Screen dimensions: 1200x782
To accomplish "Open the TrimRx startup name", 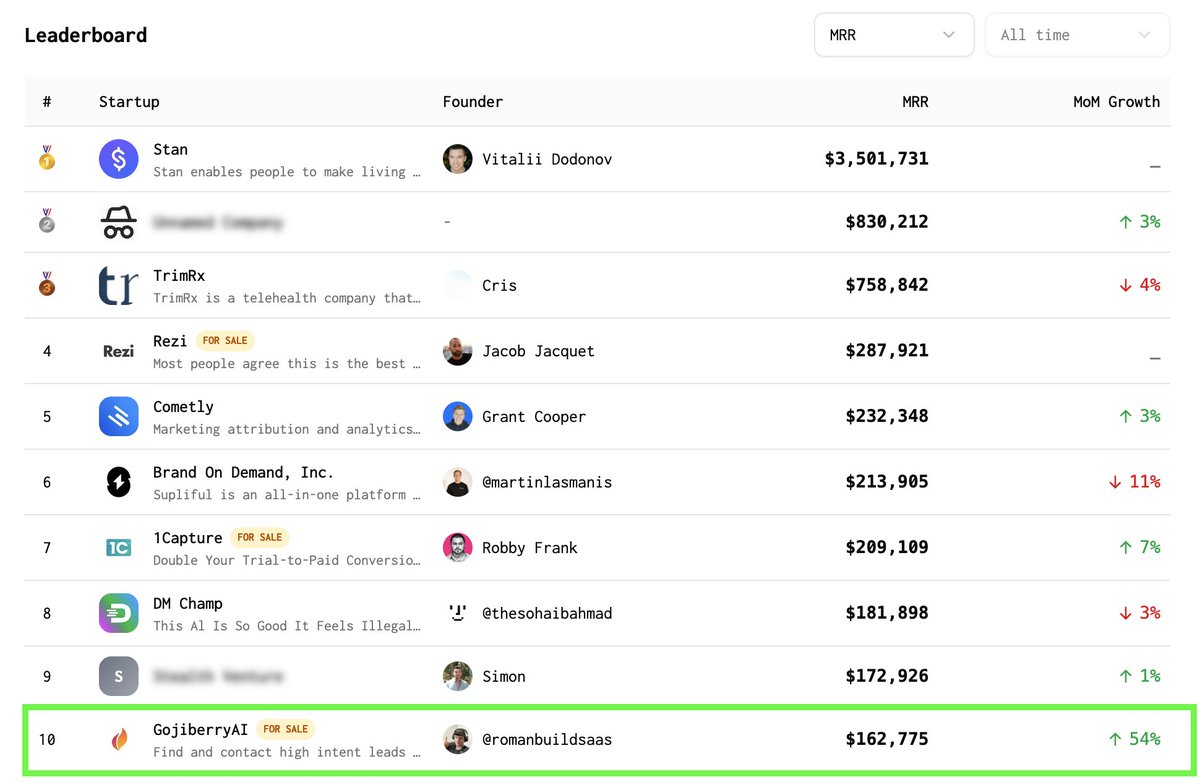I will [x=179, y=275].
